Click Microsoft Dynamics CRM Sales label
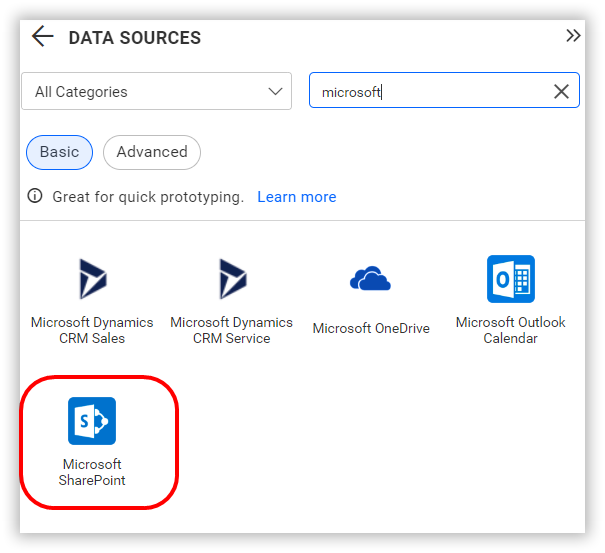 coord(92,330)
